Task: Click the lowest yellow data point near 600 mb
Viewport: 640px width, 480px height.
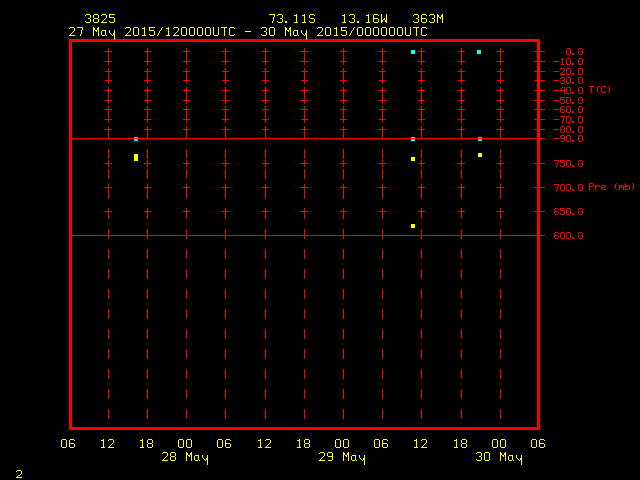Action: [x=413, y=226]
